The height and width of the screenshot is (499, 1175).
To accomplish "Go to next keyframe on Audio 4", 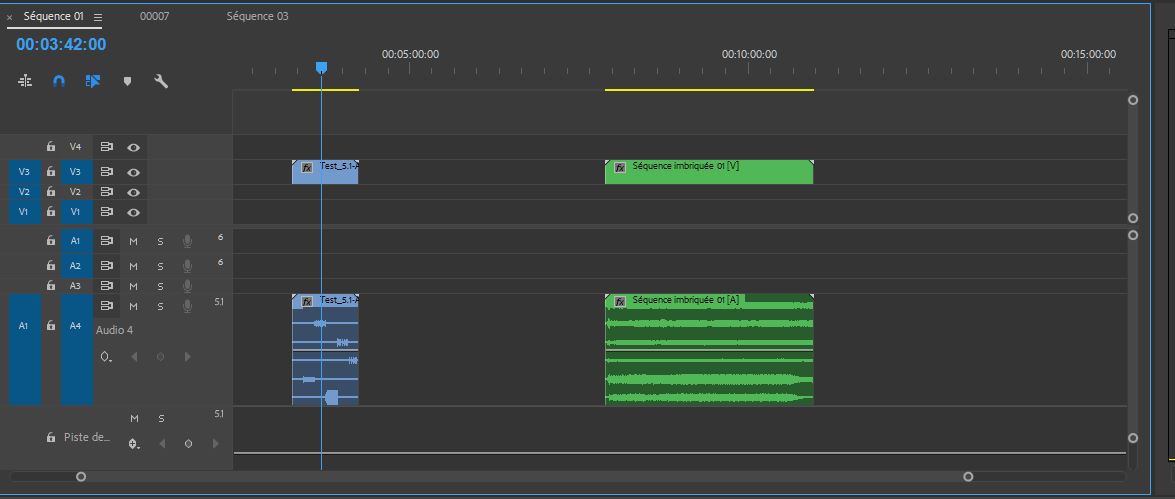I will (x=187, y=357).
